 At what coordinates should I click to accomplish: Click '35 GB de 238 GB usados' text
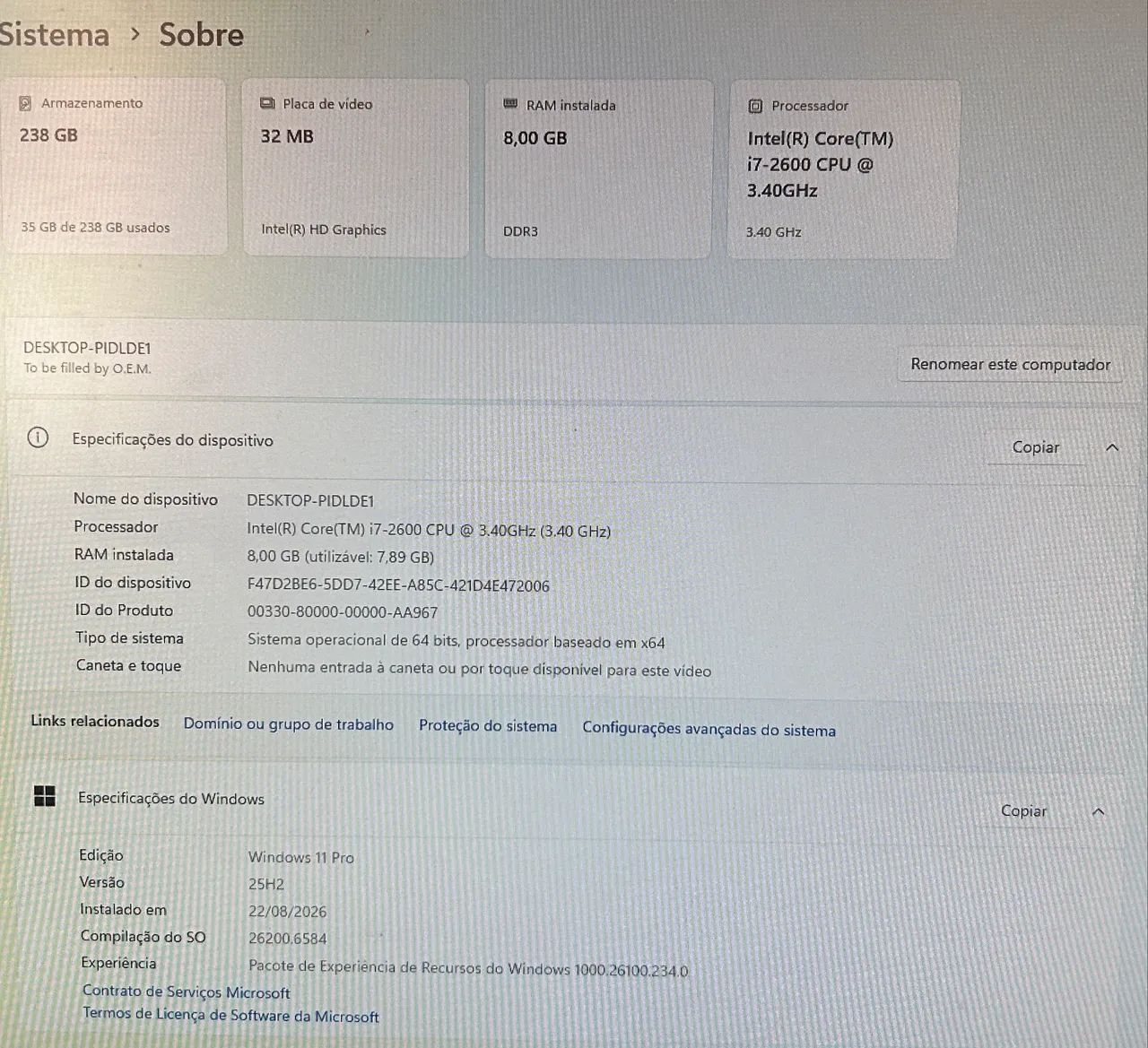(95, 228)
